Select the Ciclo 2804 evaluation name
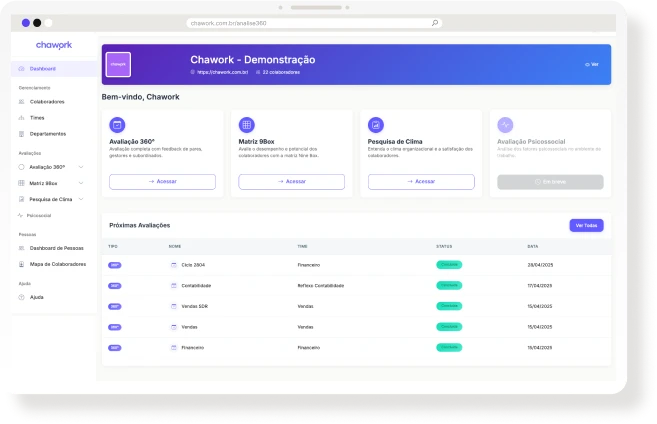The height and width of the screenshot is (424, 657). 193,265
